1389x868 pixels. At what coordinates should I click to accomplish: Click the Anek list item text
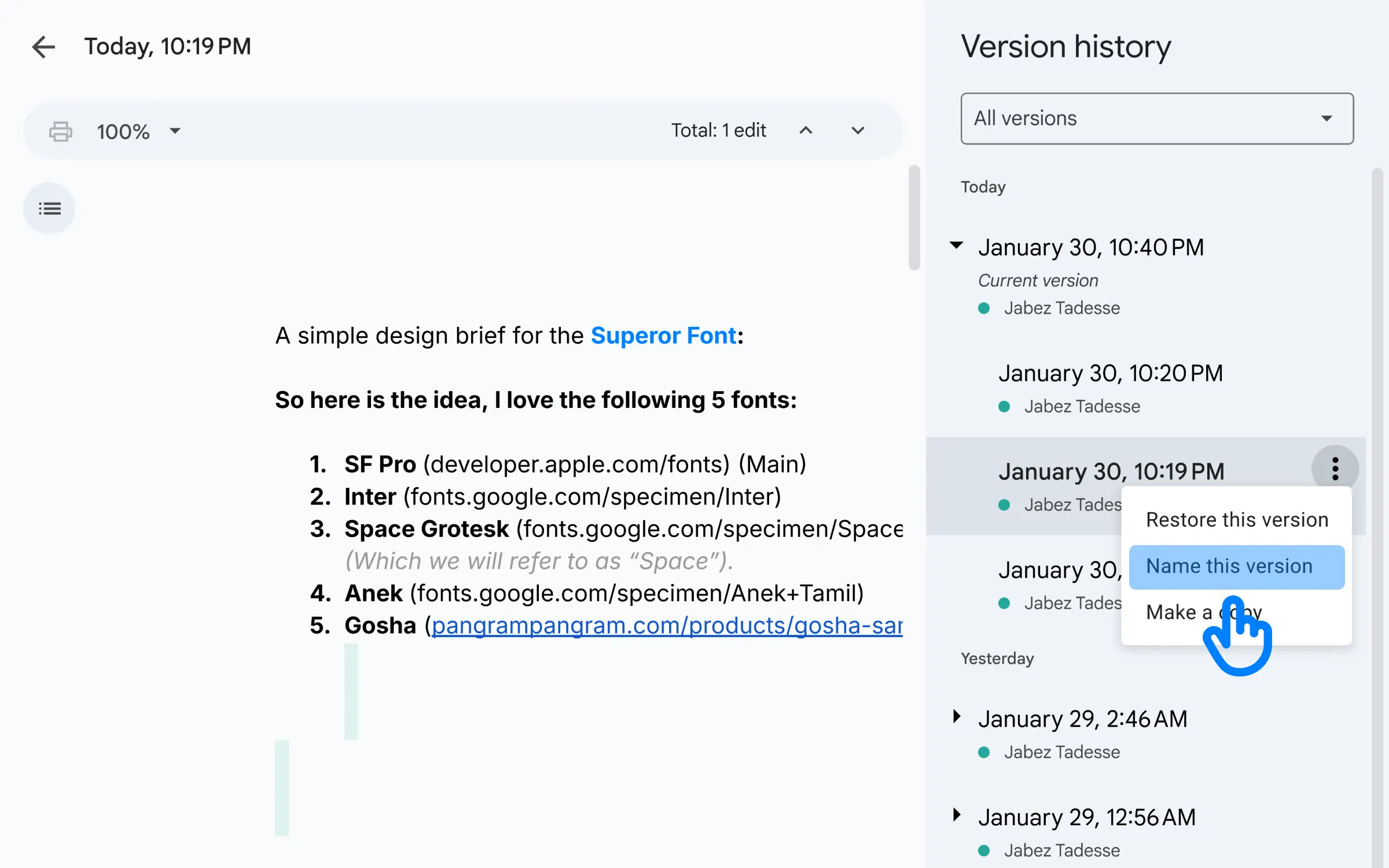point(604,593)
